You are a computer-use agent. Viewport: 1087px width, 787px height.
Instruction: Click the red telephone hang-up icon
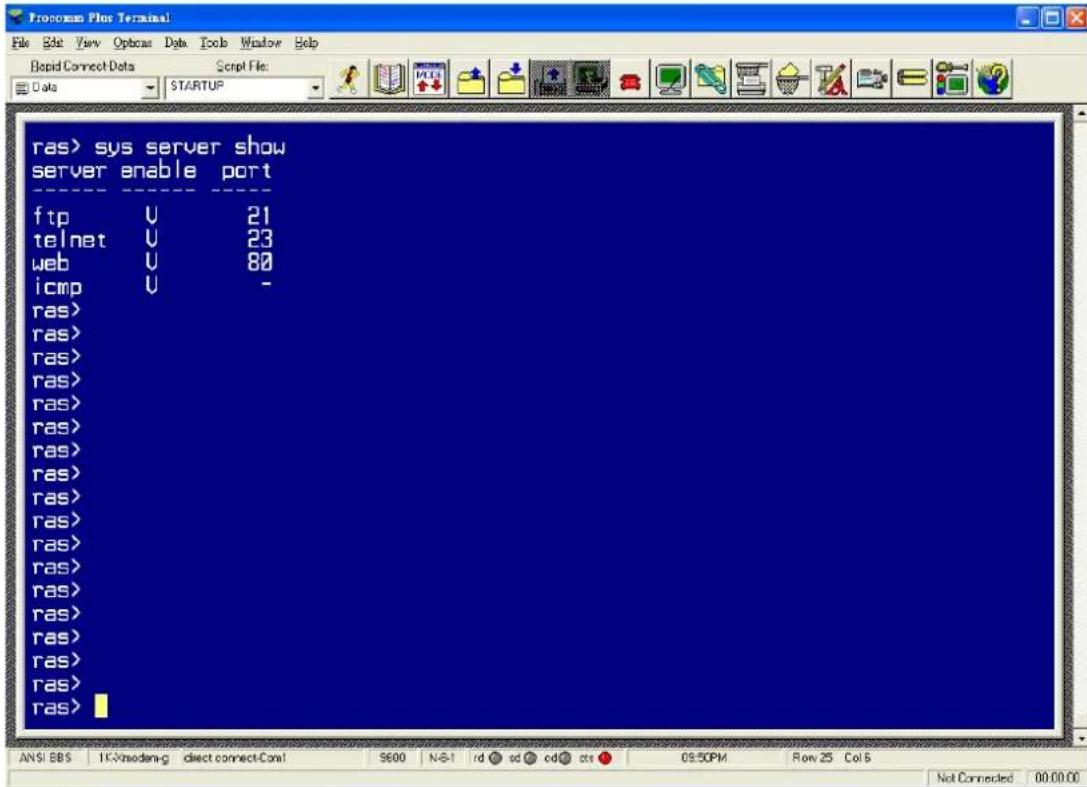click(x=630, y=82)
